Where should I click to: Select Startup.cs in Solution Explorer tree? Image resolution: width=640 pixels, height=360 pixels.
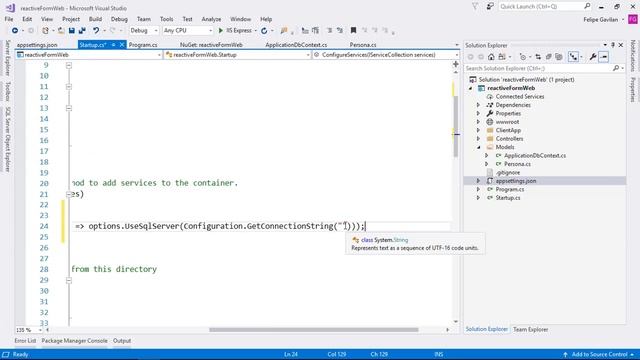pos(508,198)
